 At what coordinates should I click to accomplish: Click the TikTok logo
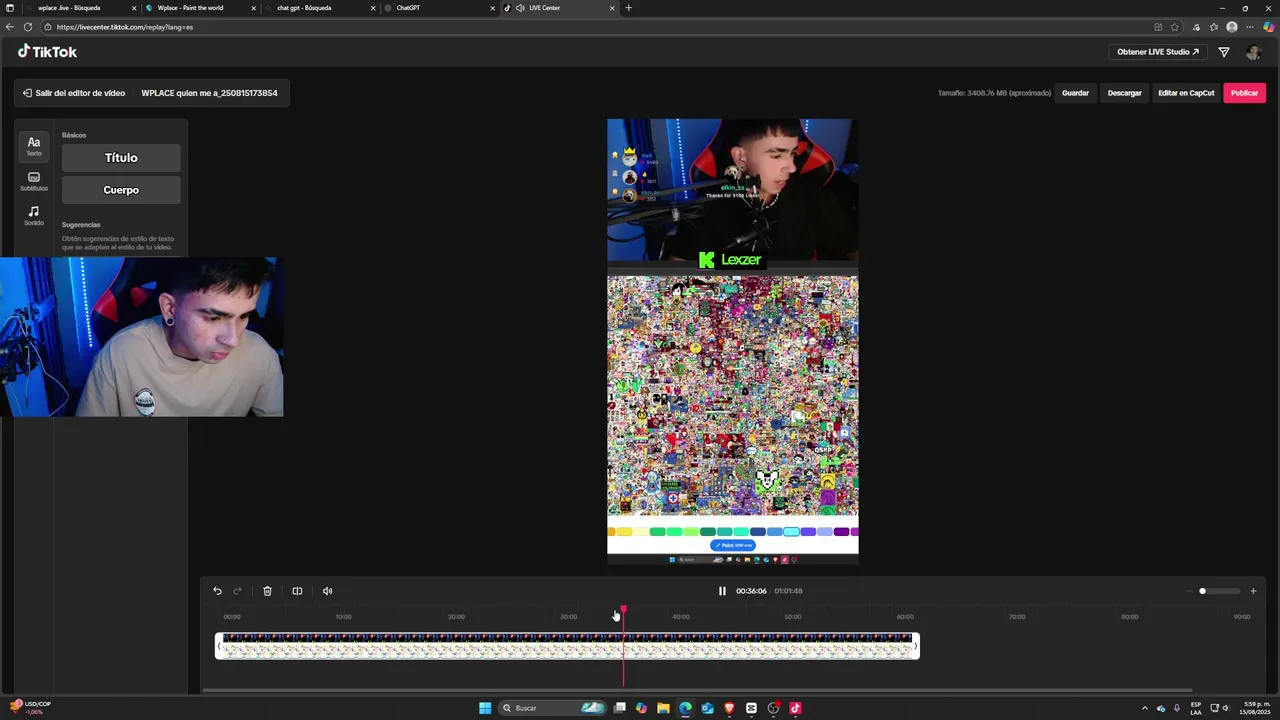[x=47, y=52]
